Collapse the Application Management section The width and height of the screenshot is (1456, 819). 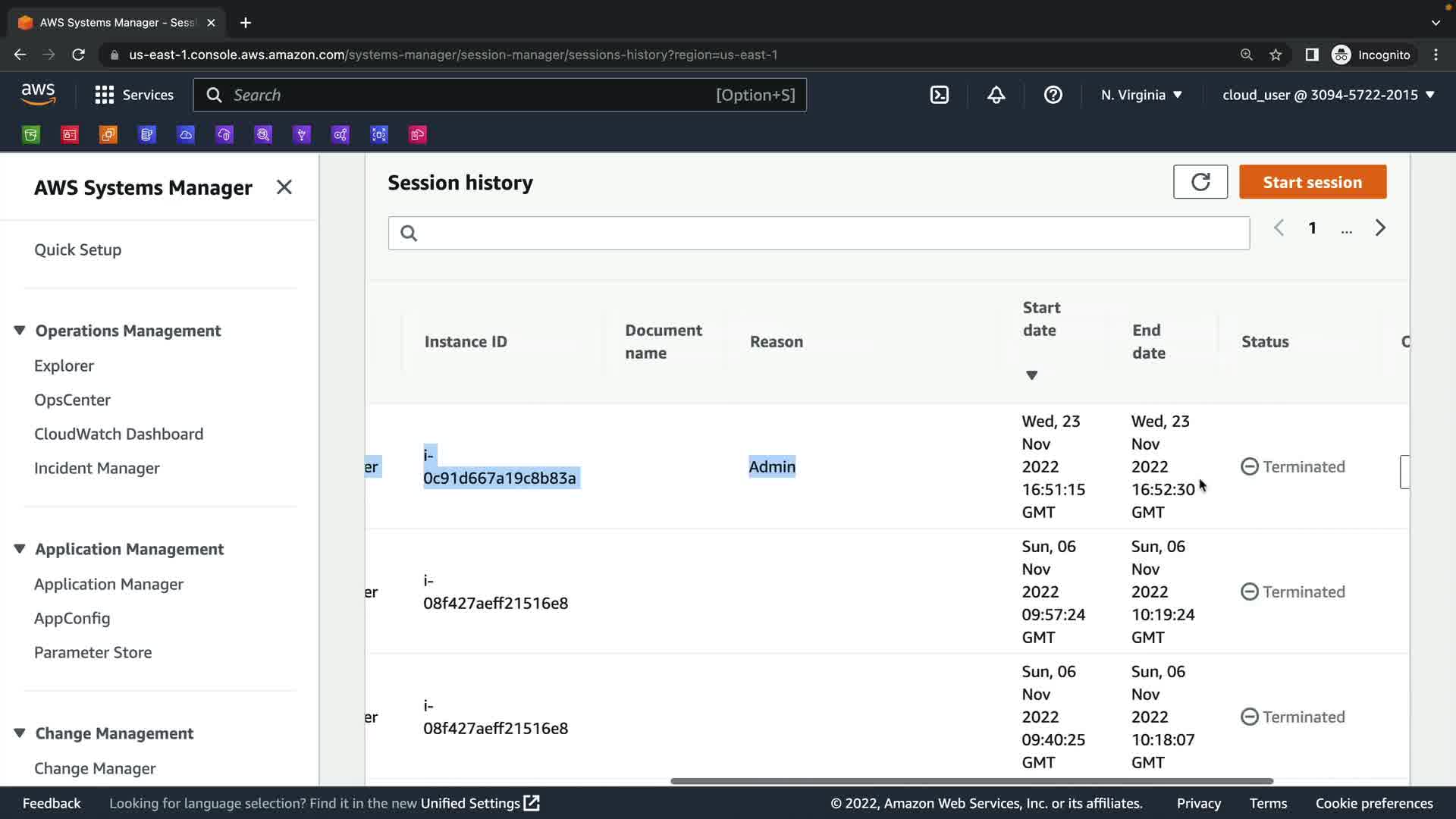click(x=20, y=549)
